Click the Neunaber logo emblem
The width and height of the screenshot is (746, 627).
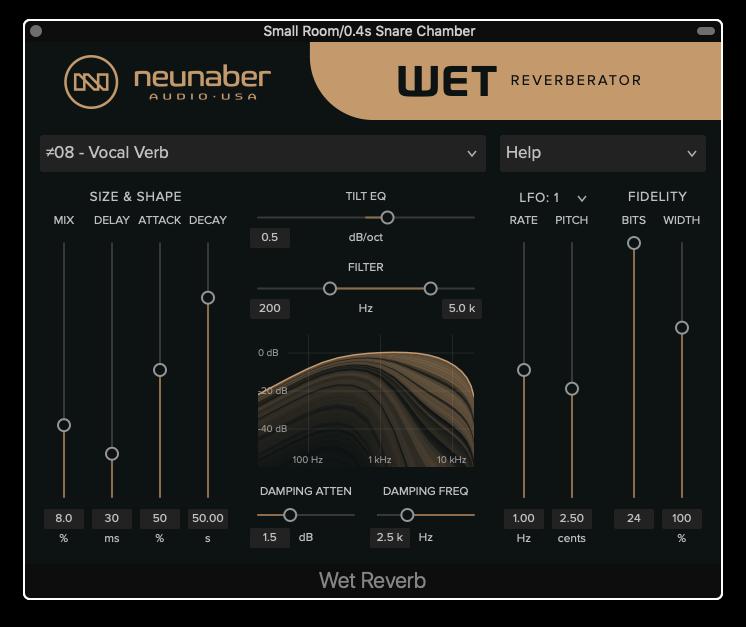(91, 82)
